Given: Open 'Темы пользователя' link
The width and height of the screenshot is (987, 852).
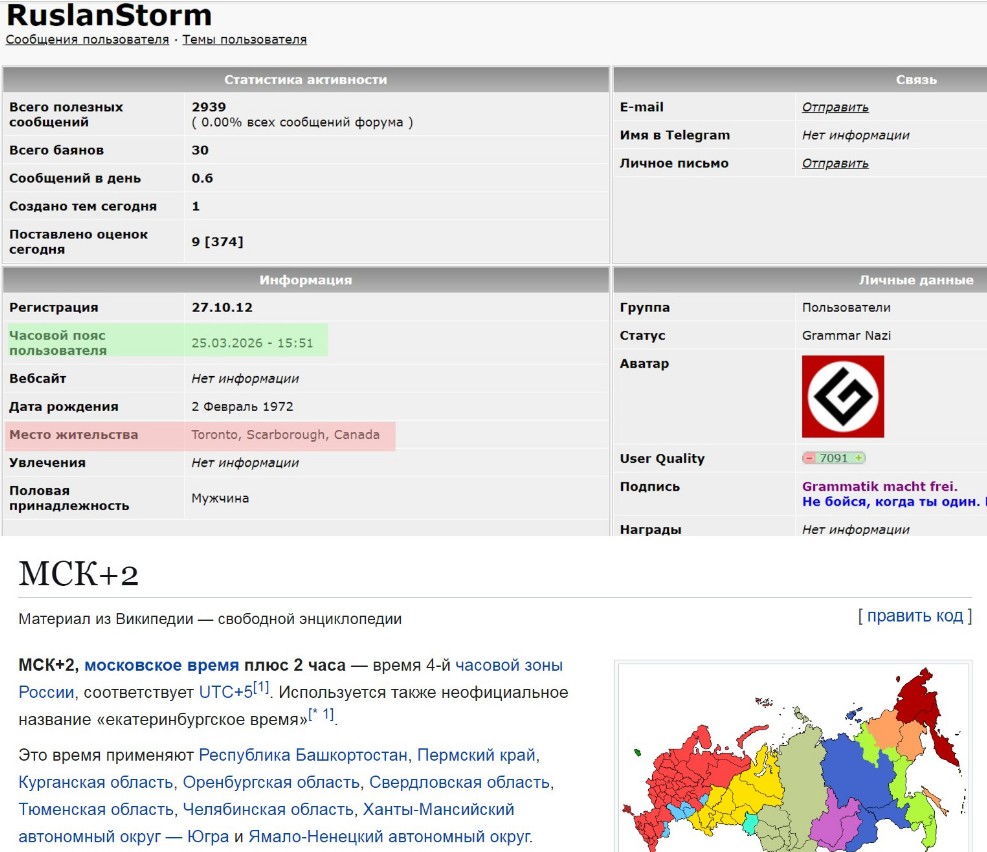Looking at the screenshot, I should pos(244,39).
